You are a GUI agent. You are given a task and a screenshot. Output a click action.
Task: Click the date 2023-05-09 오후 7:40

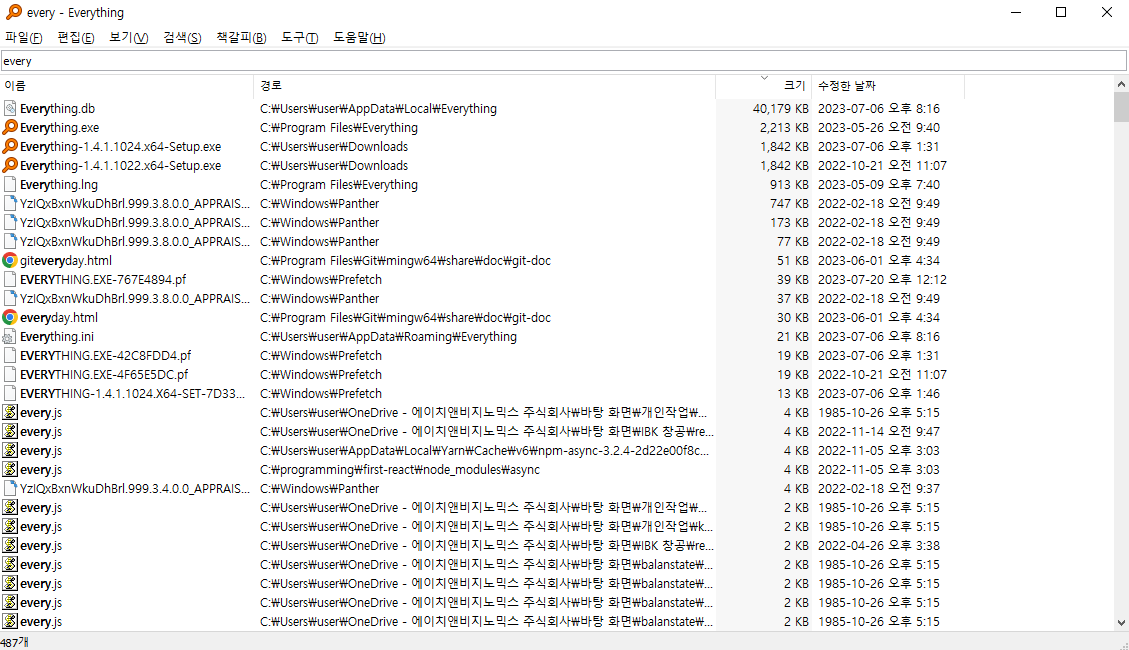click(878, 184)
